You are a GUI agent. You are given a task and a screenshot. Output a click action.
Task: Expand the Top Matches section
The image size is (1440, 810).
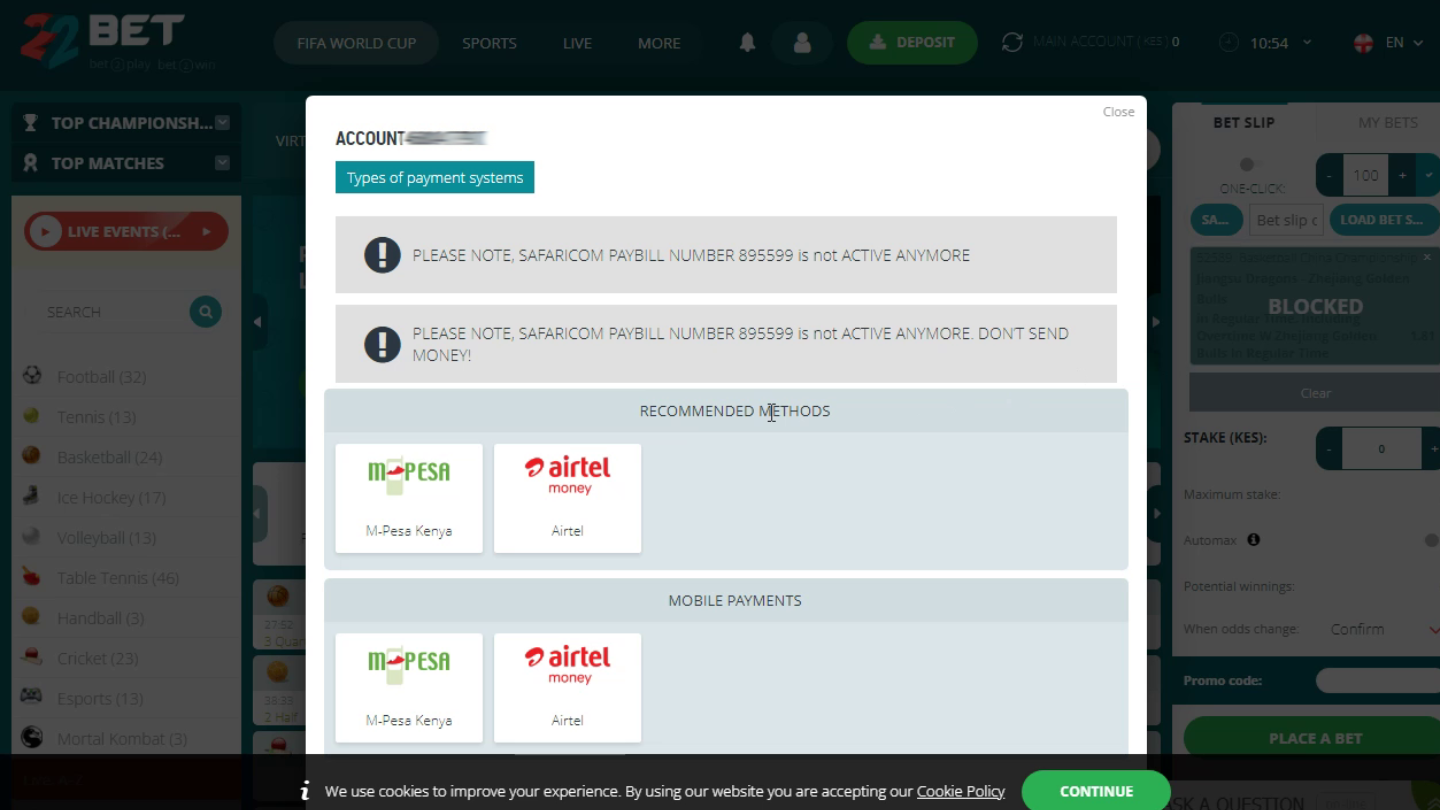222,163
